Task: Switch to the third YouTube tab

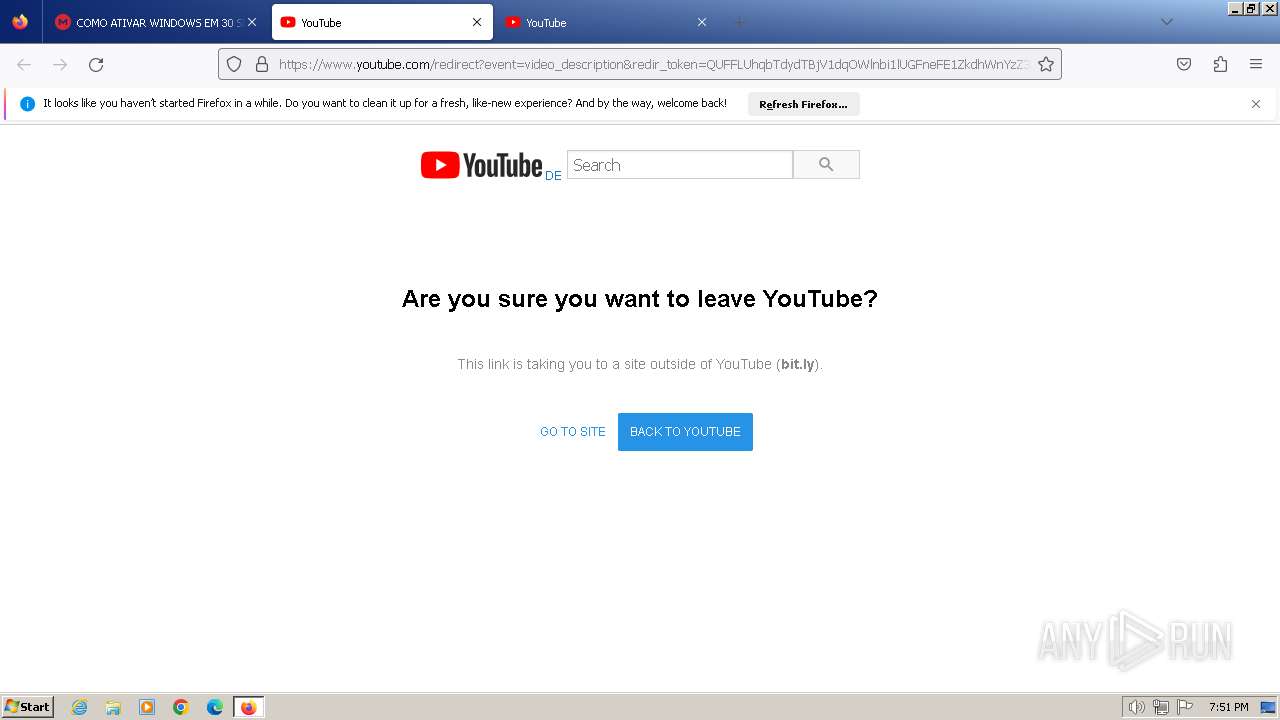Action: coord(607,22)
